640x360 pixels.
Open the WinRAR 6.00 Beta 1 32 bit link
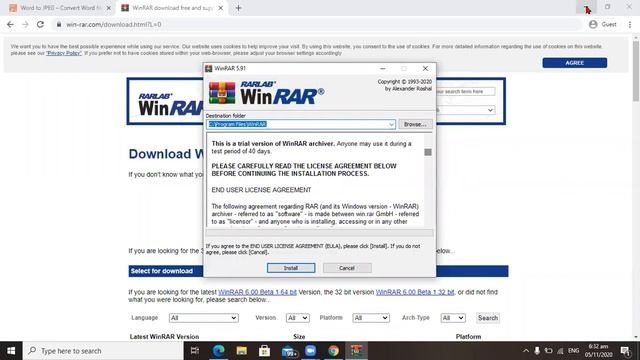pyautogui.click(x=415, y=292)
